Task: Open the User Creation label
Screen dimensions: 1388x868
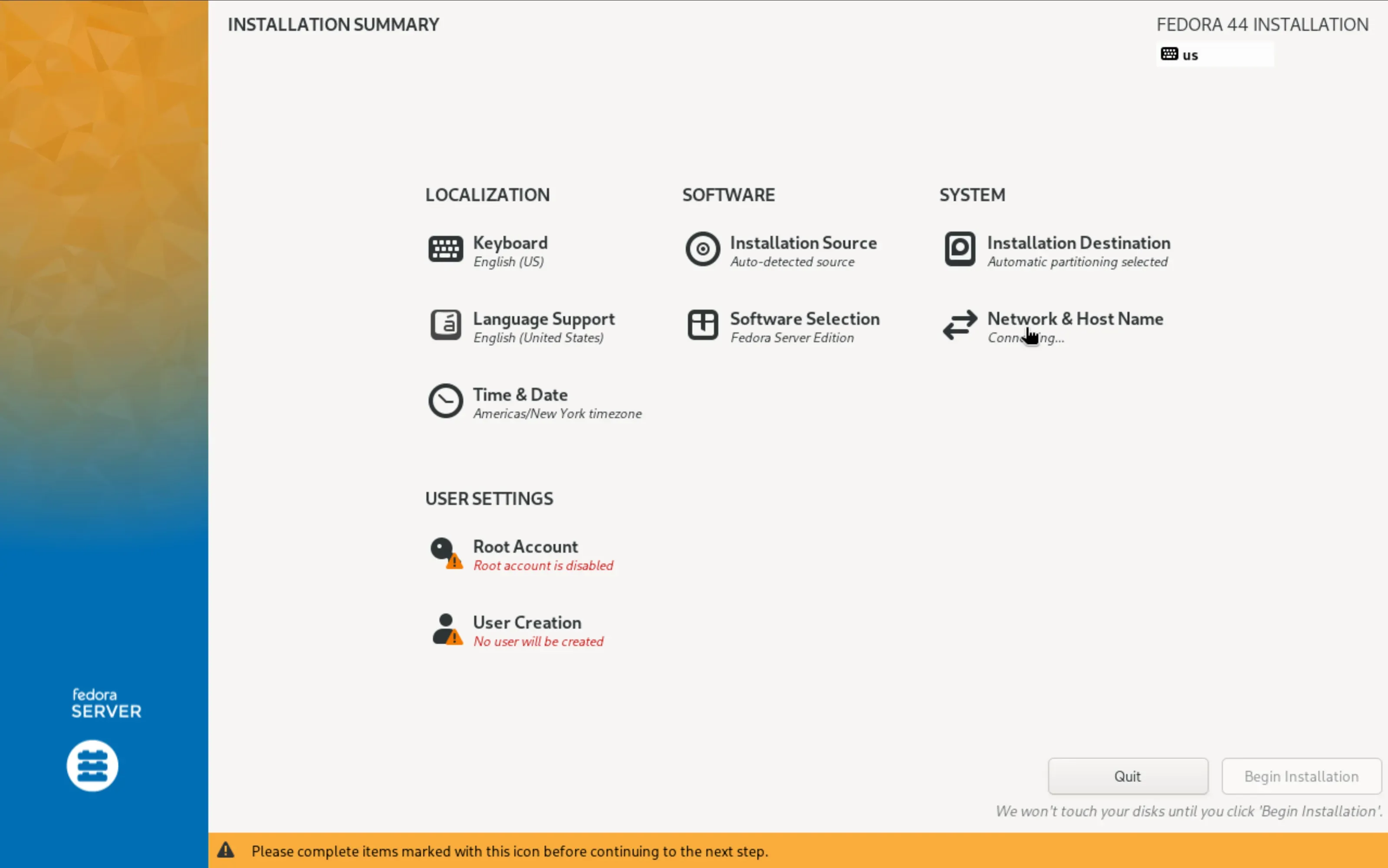Action: (527, 622)
